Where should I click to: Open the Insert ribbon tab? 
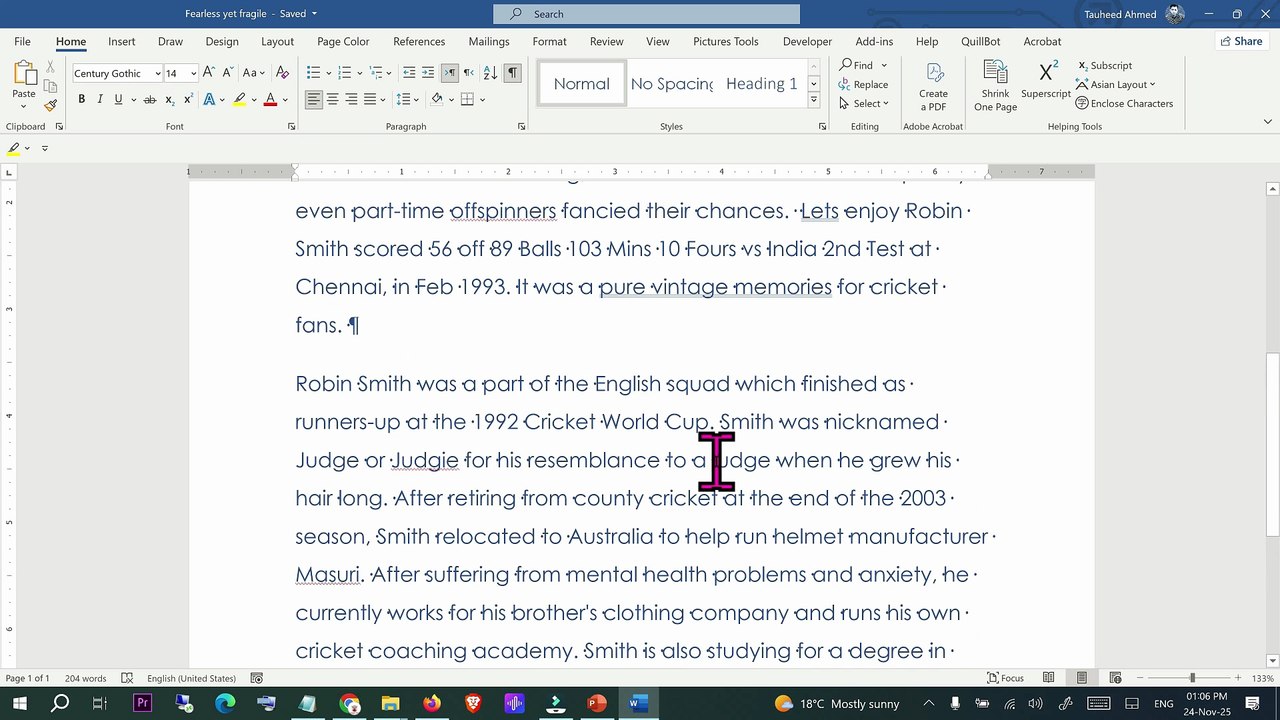click(x=122, y=41)
